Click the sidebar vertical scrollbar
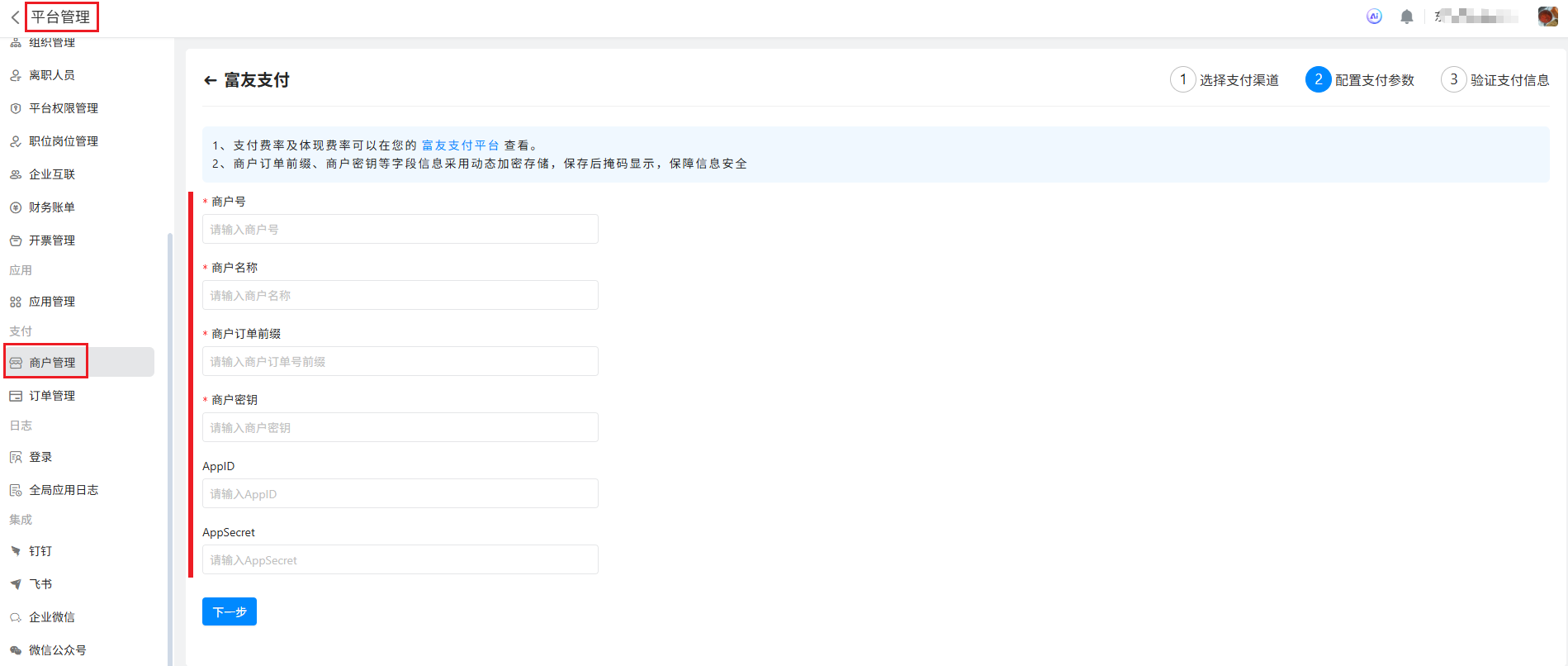The width and height of the screenshot is (1568, 666). 170,446
